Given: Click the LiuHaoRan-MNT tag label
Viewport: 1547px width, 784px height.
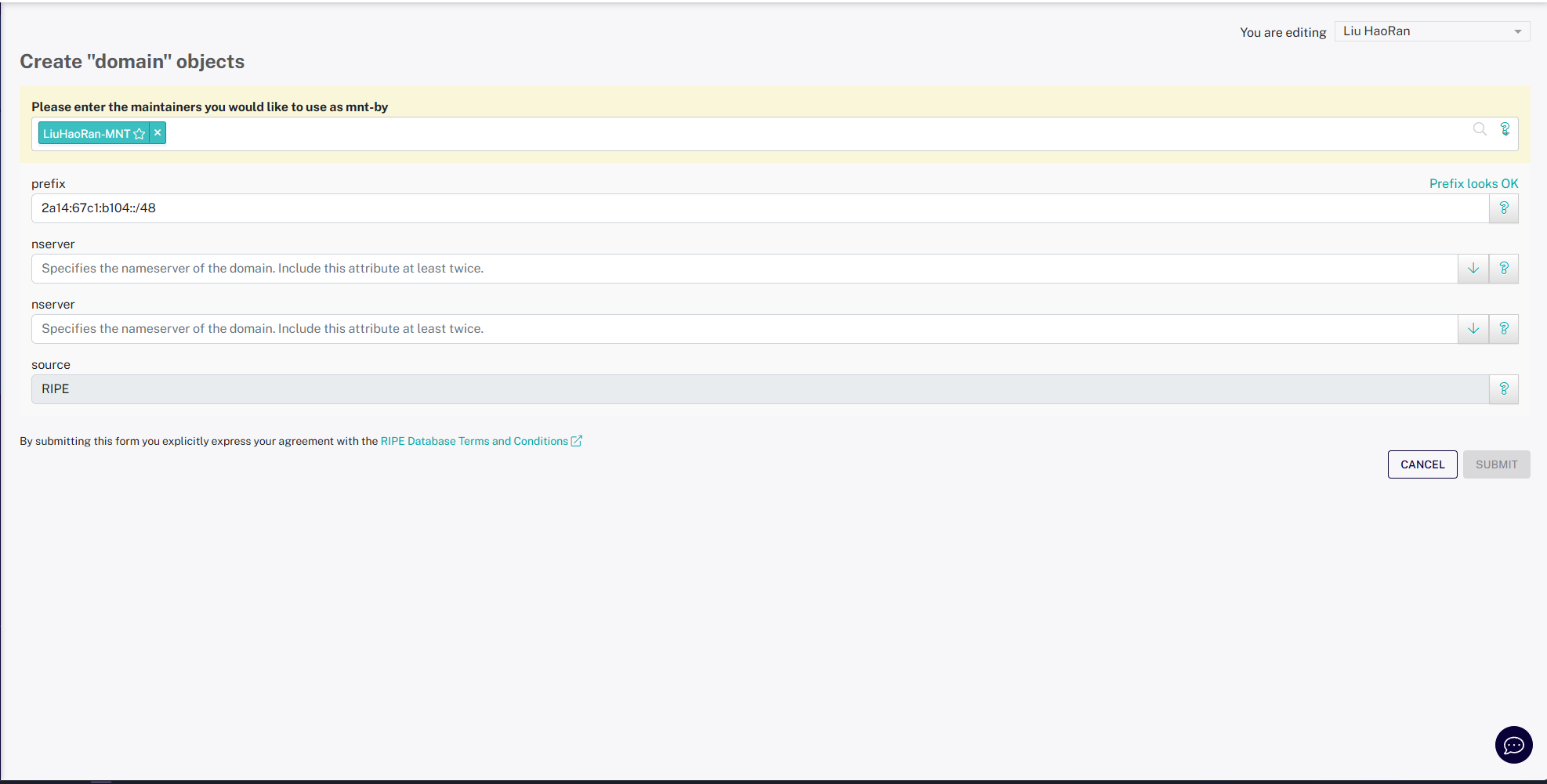Looking at the screenshot, I should pyautogui.click(x=86, y=134).
